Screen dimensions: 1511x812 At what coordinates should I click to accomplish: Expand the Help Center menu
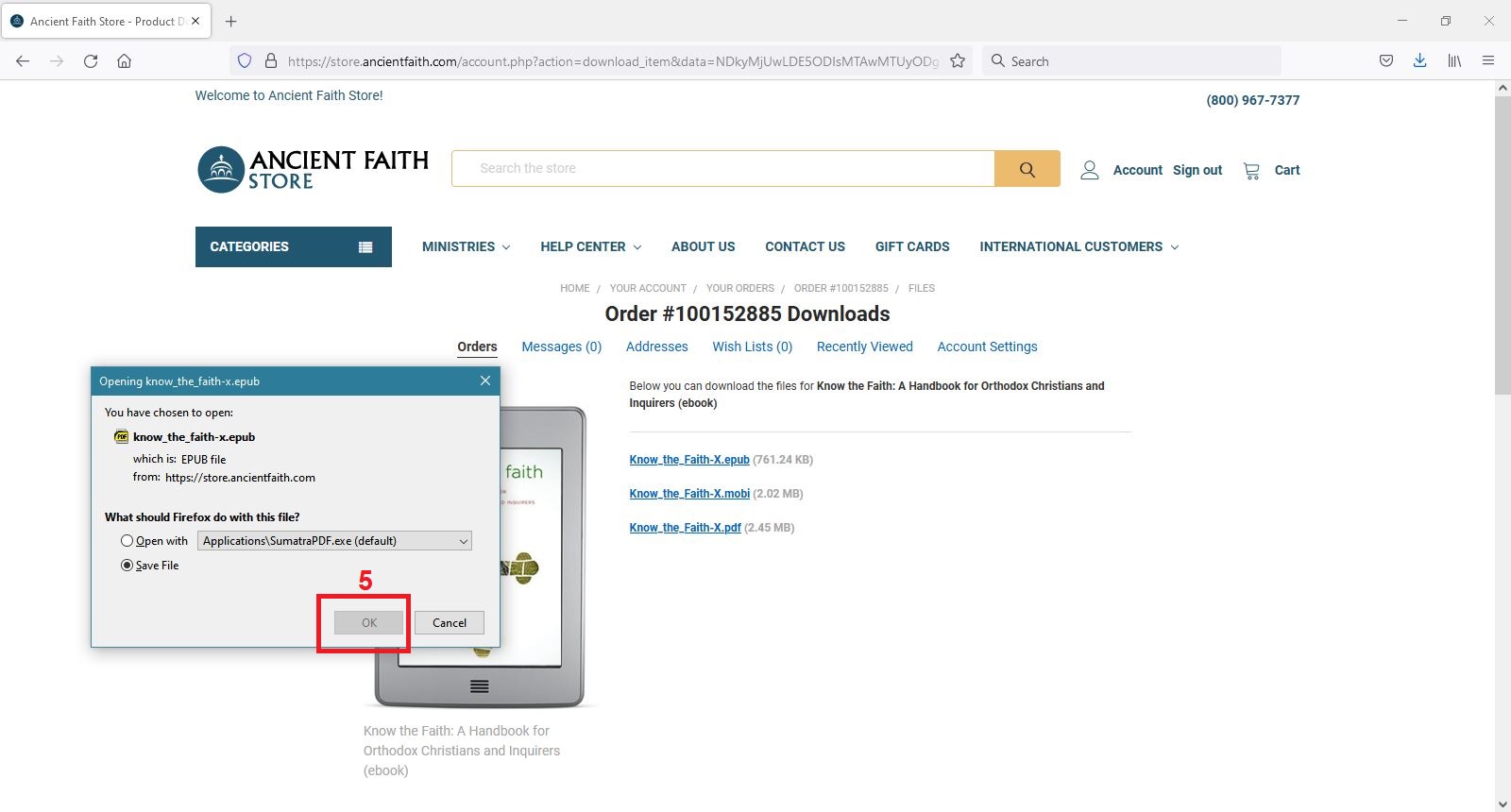590,246
